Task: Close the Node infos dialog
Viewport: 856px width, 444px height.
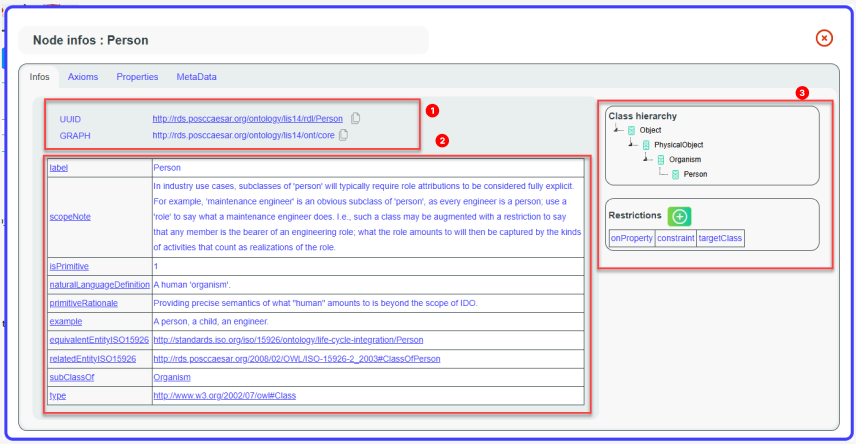Action: click(x=824, y=38)
